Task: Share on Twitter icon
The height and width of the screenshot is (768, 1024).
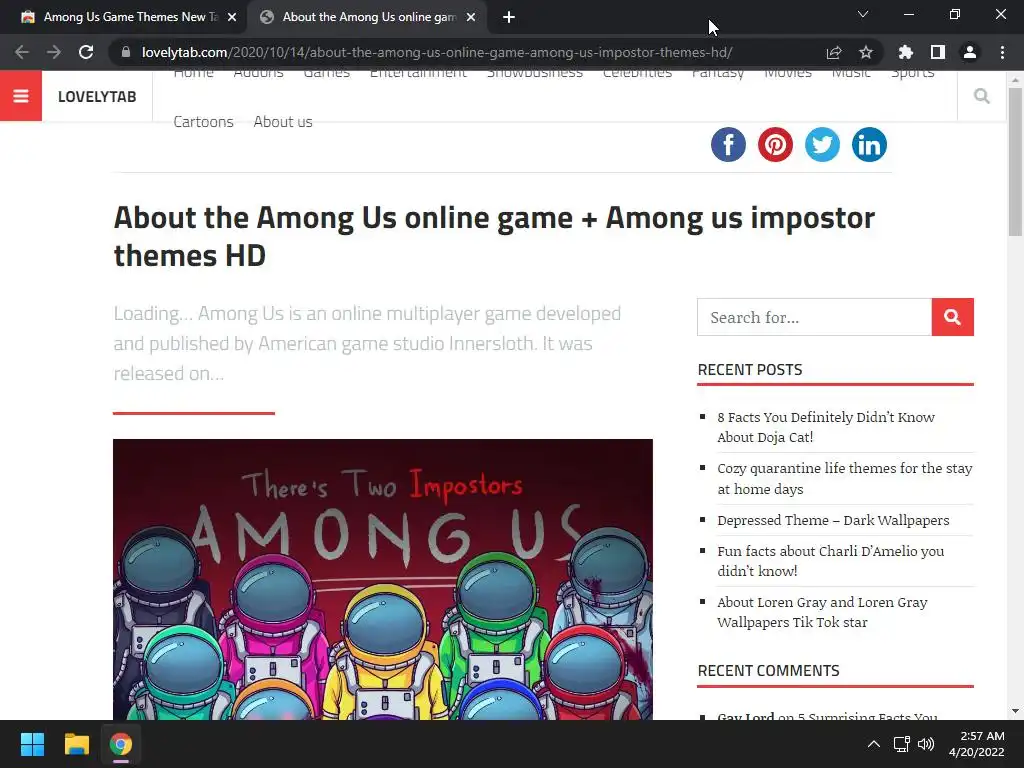Action: [x=822, y=144]
